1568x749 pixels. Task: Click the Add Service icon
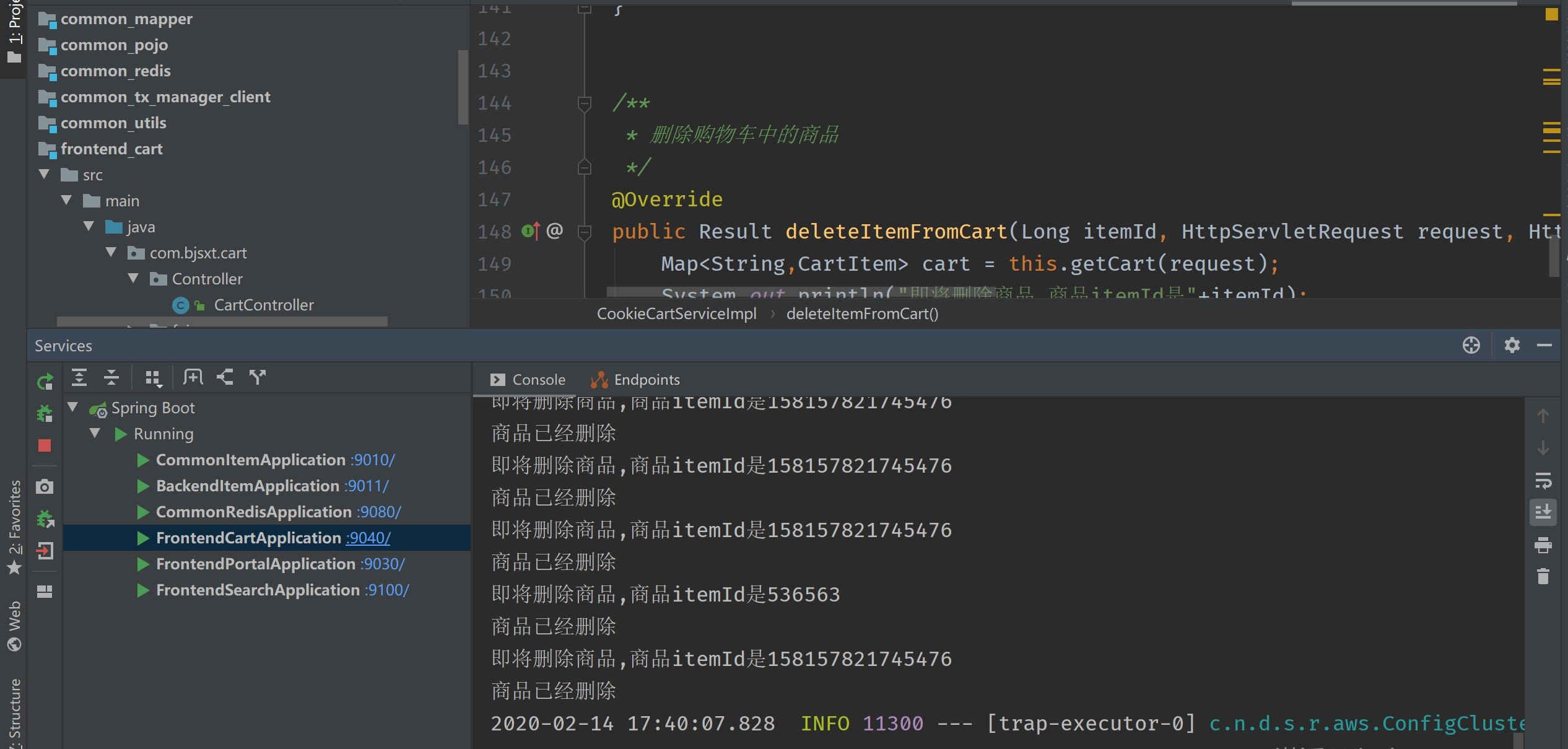[x=257, y=377]
